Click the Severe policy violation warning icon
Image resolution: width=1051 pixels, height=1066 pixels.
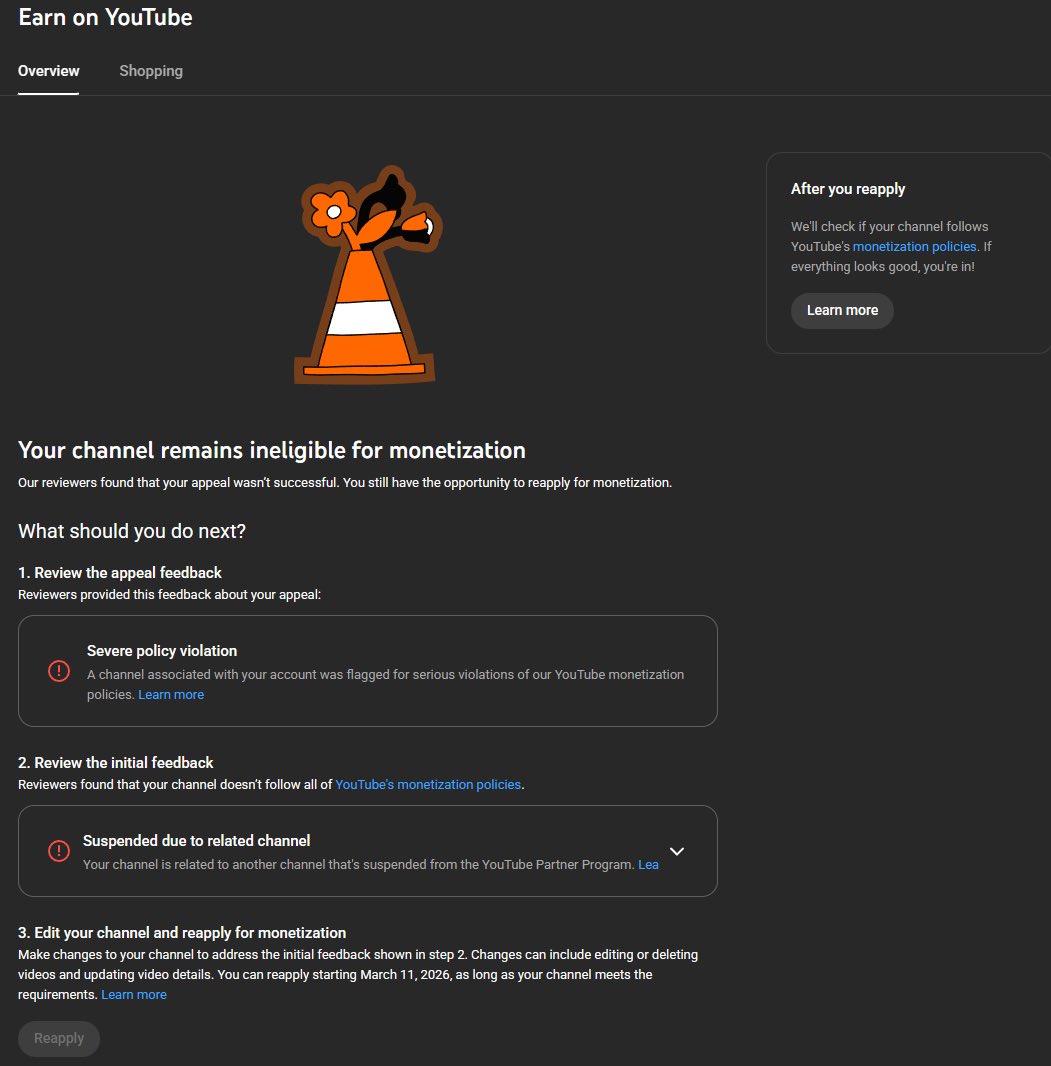point(59,671)
